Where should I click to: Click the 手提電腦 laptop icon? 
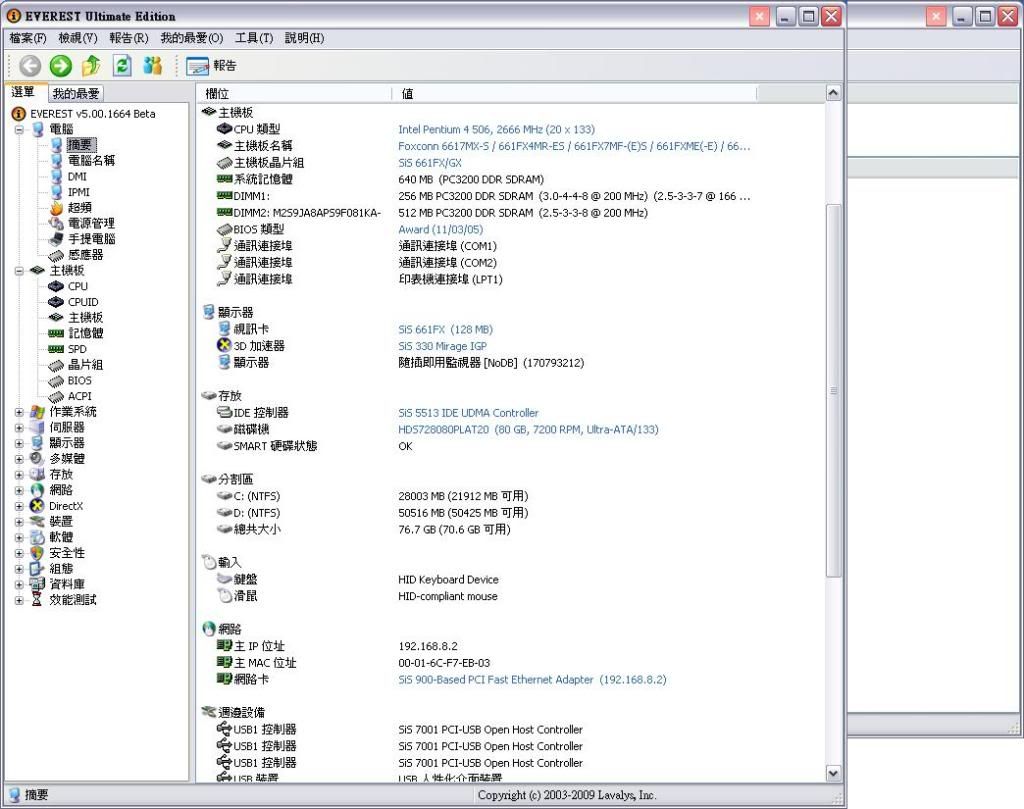click(56, 239)
